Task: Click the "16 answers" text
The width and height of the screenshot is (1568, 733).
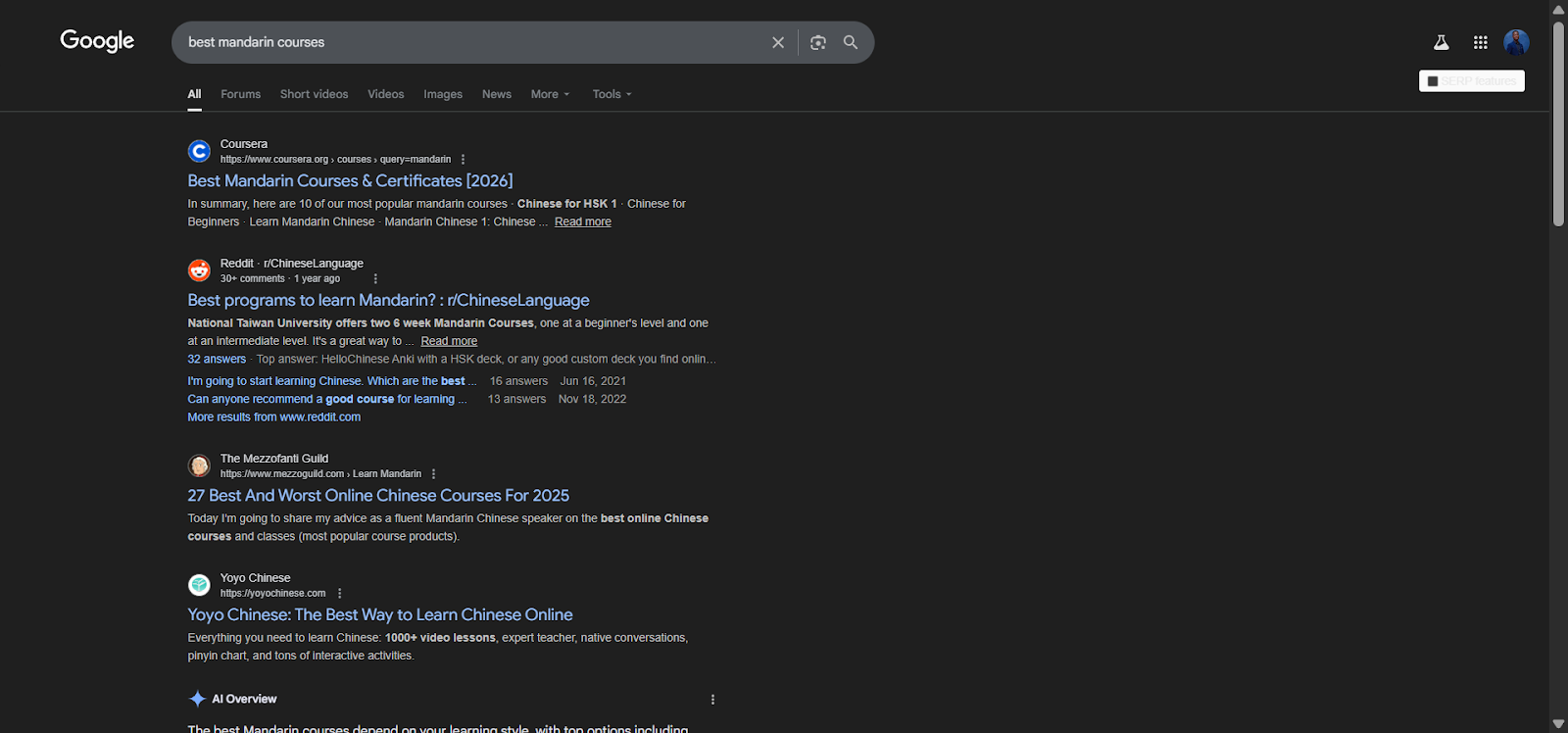Action: pos(518,381)
